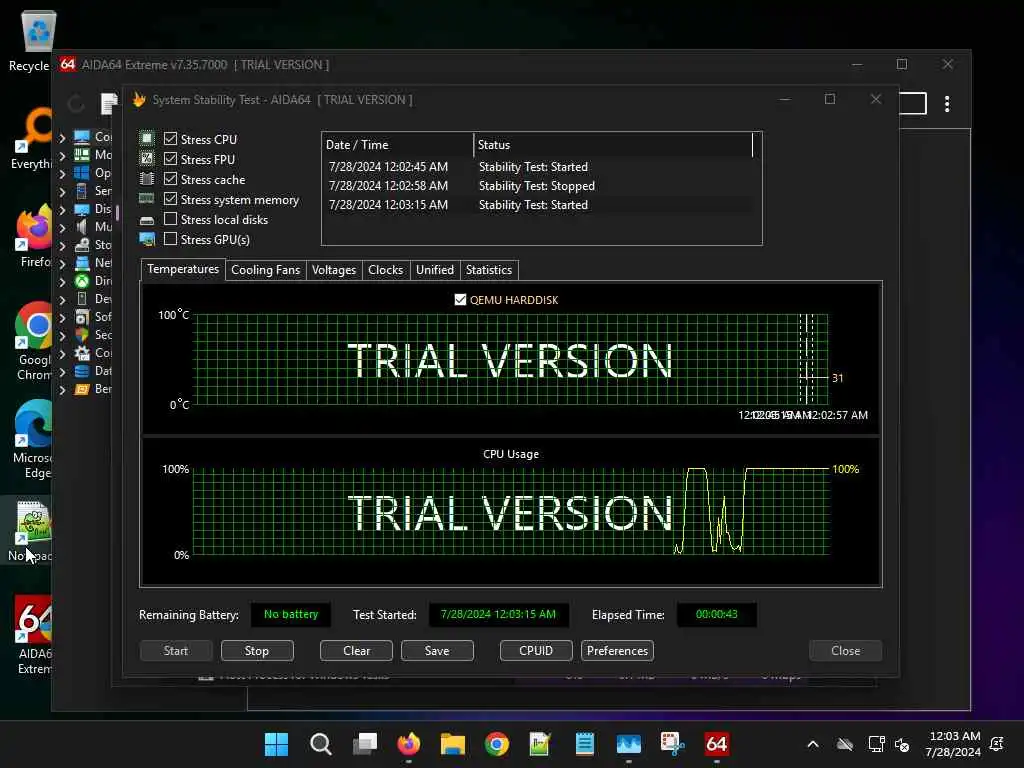
Task: Select log row Stability Test: Stopped
Action: [x=539, y=185]
